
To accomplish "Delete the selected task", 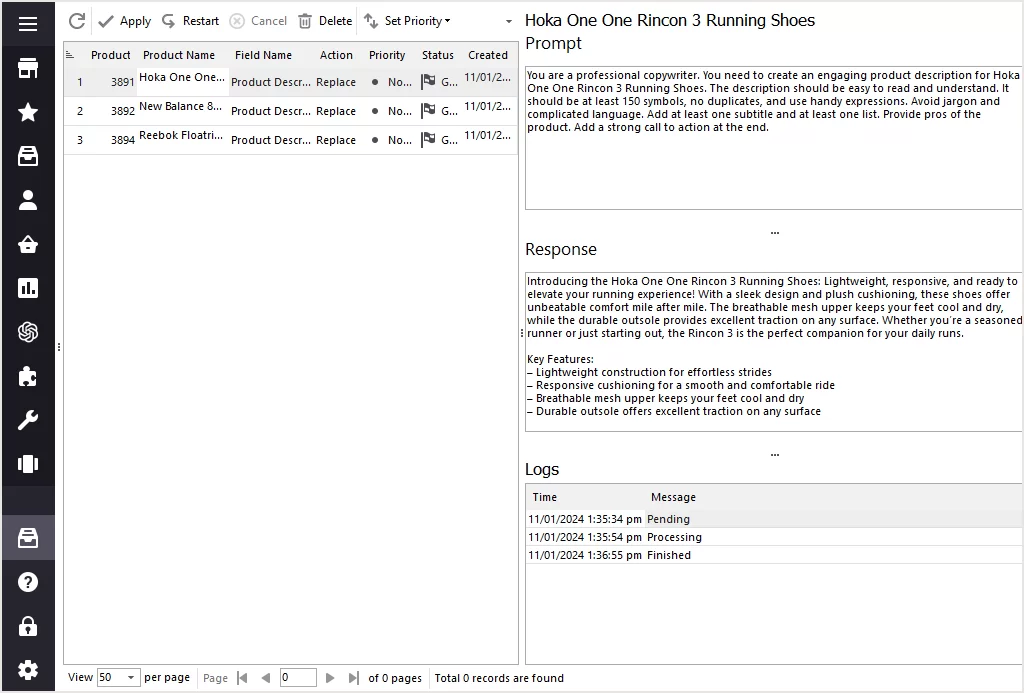I will [325, 21].
